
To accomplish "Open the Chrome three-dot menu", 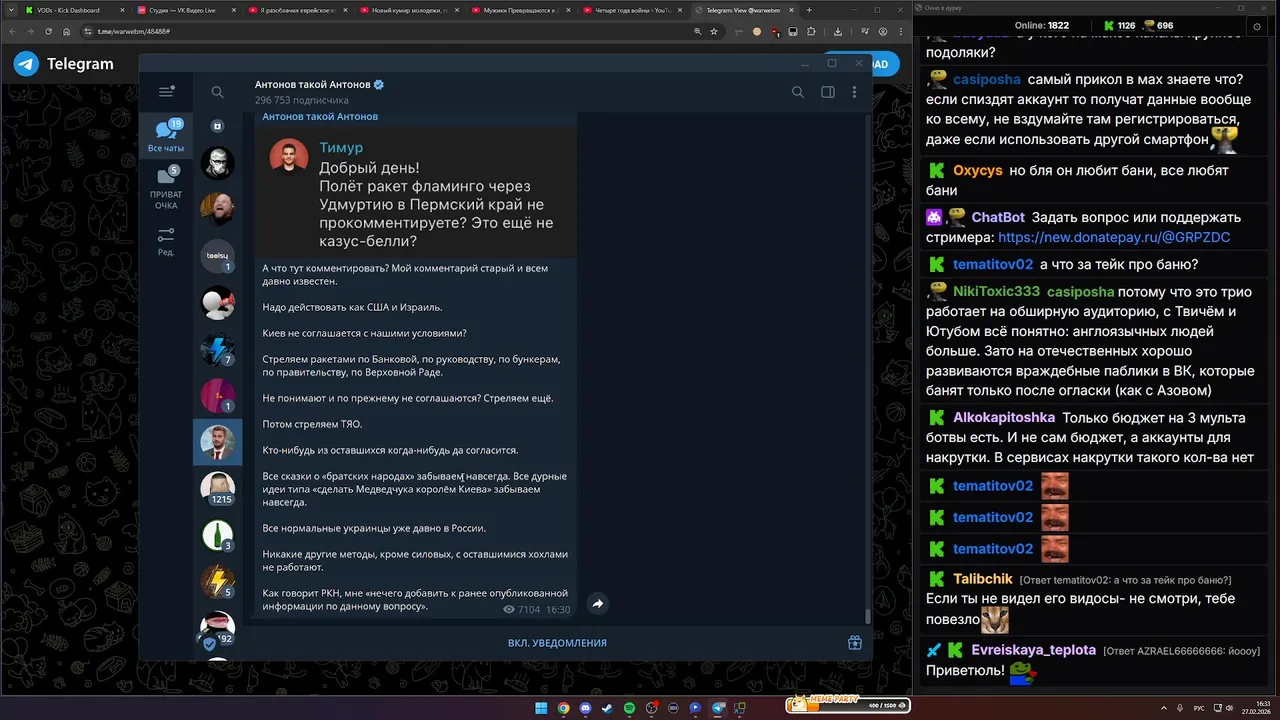I will (900, 31).
